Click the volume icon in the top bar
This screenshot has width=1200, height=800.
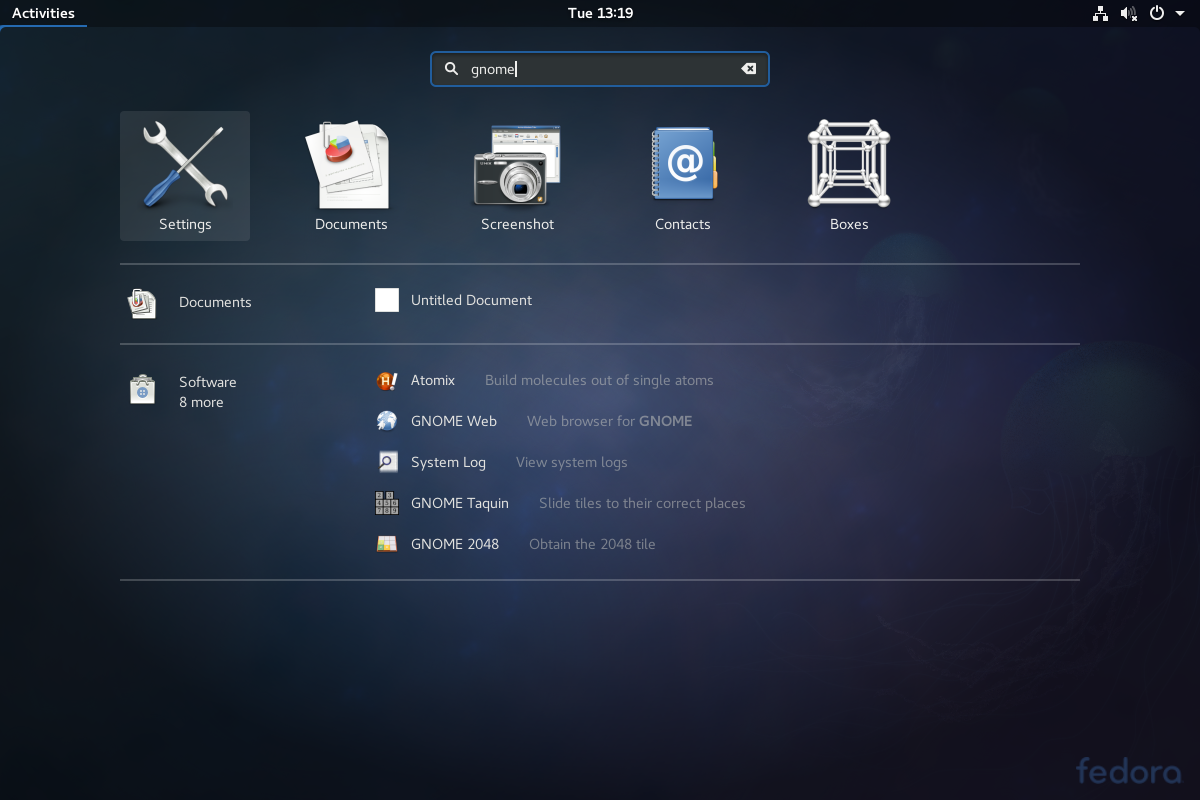pos(1128,13)
